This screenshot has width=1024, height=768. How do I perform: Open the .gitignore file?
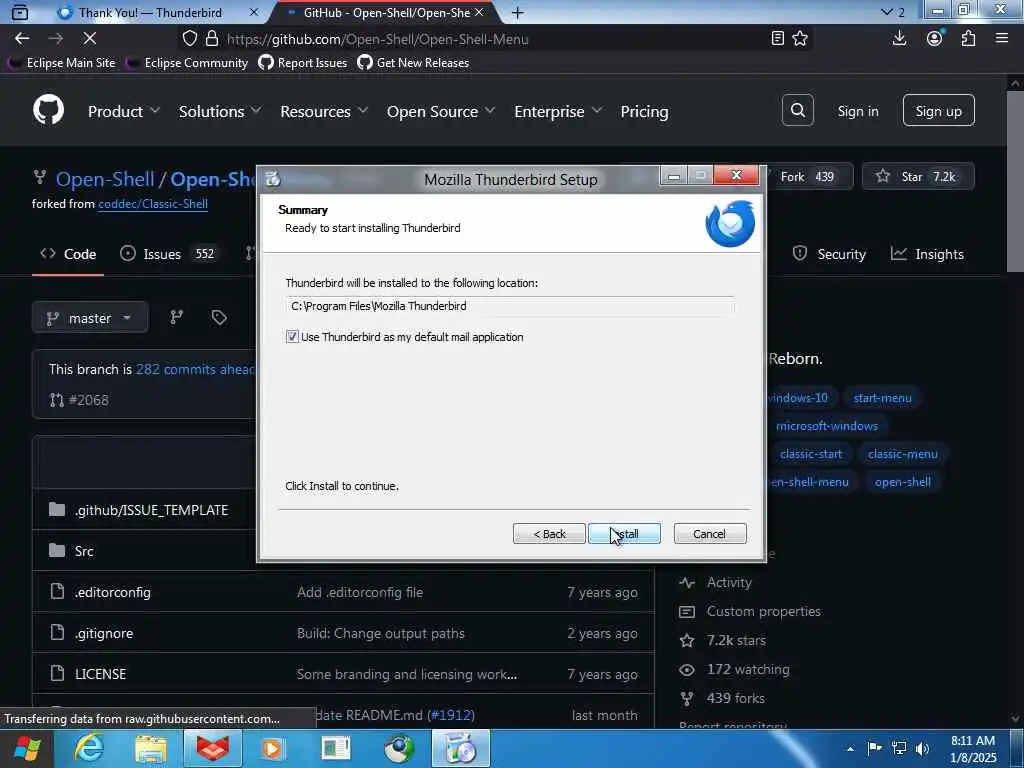(x=104, y=633)
